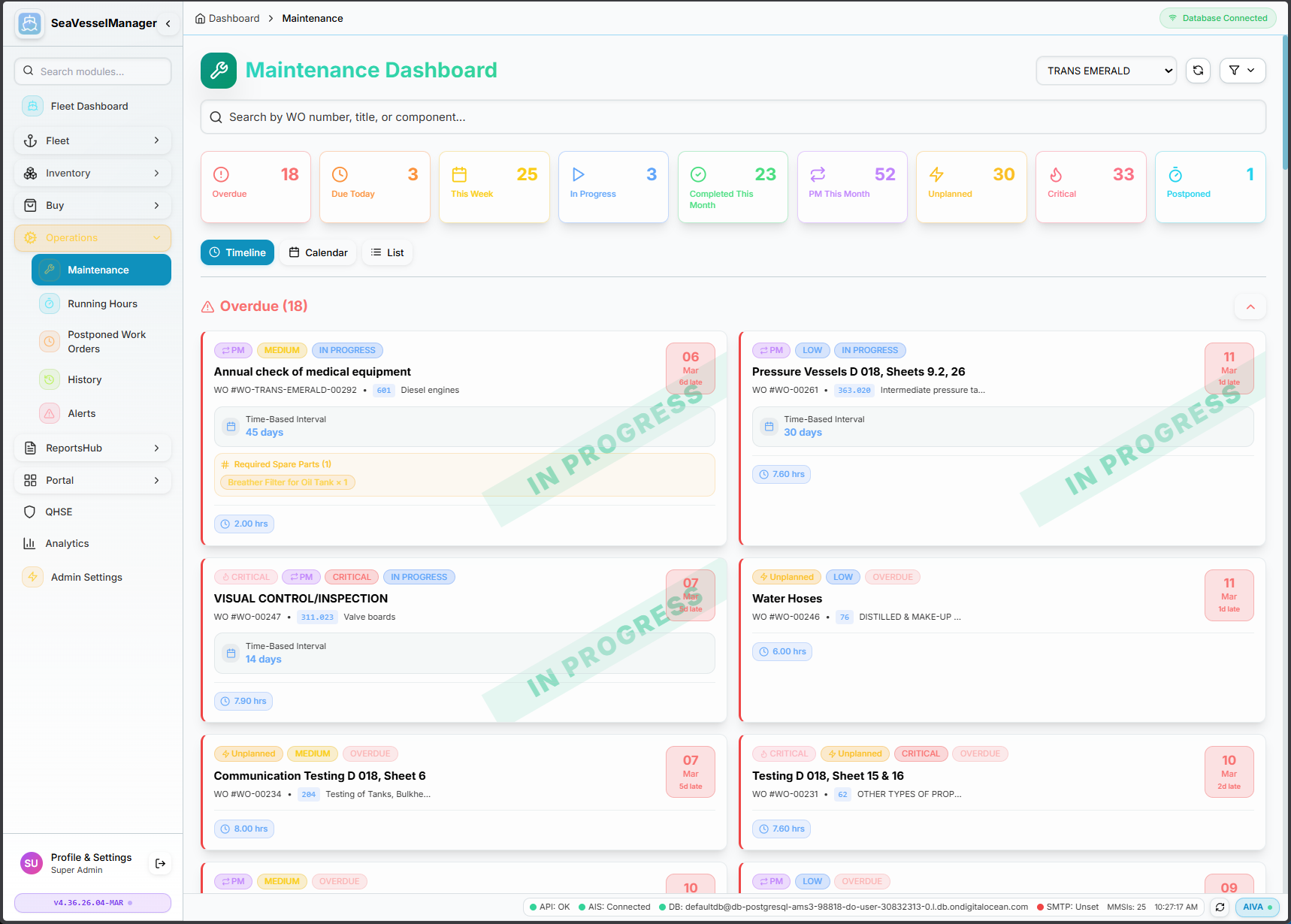The image size is (1291, 924).
Task: Select the Timeline tab
Action: coord(237,252)
